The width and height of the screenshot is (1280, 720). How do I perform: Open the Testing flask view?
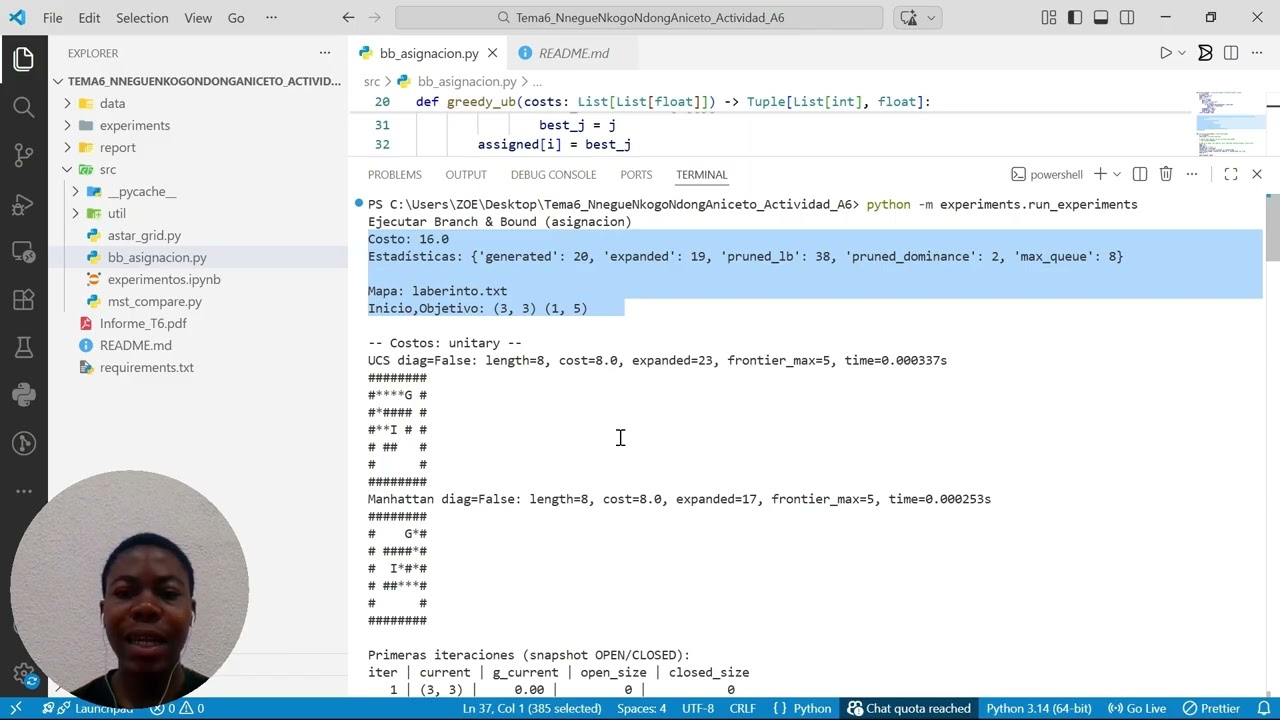pos(24,347)
